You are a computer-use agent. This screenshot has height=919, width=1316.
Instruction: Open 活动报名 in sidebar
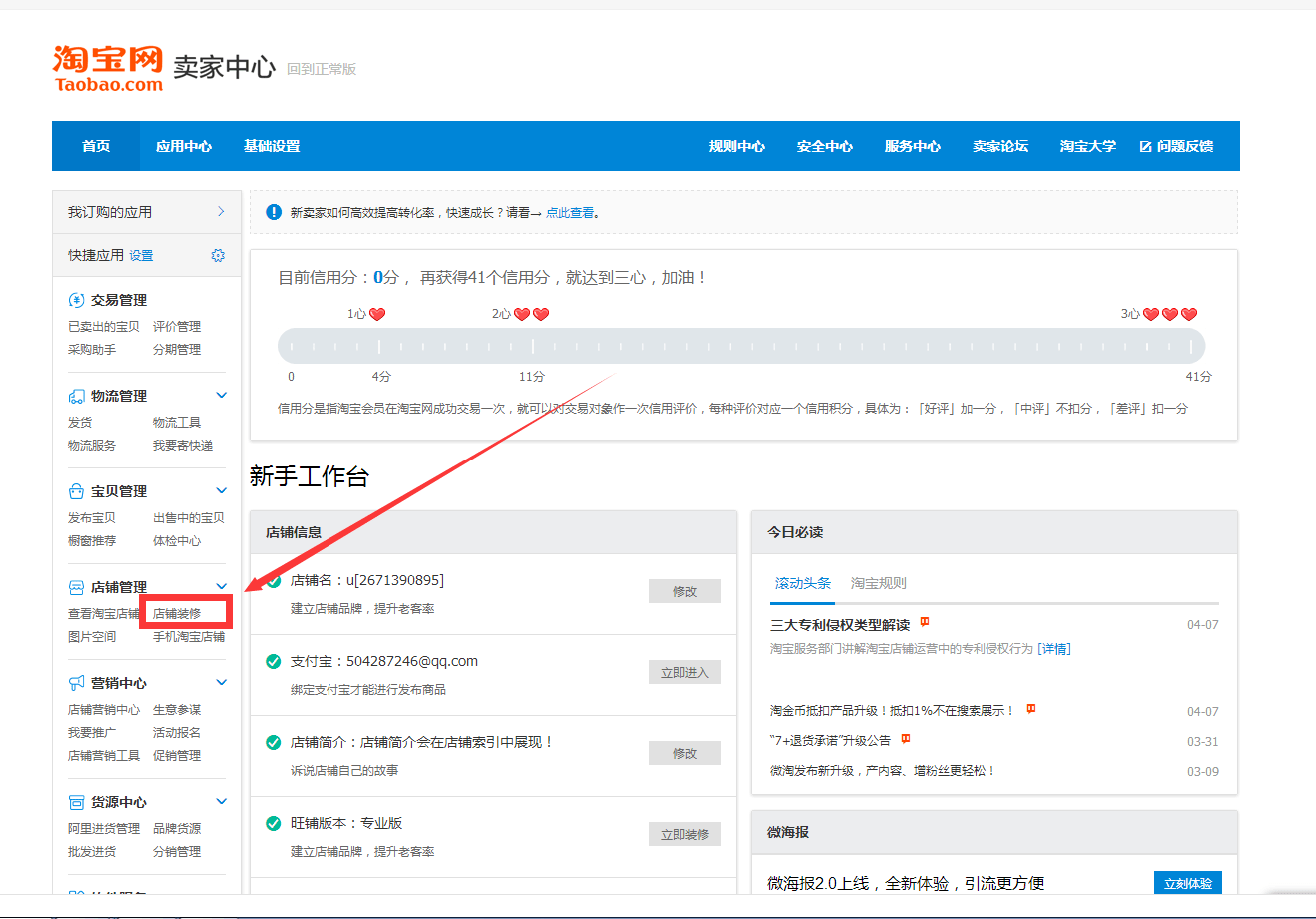[x=177, y=732]
